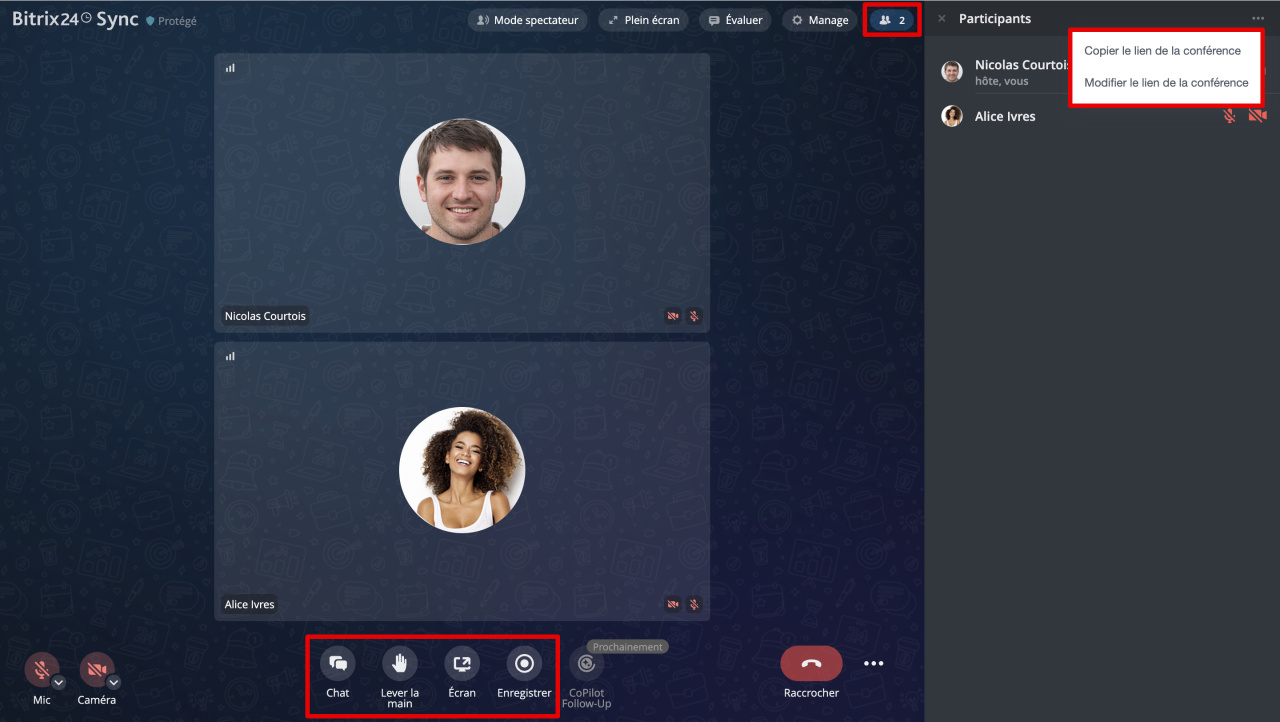This screenshot has width=1280, height=722.
Task: Click the Évaluer button
Action: click(735, 20)
